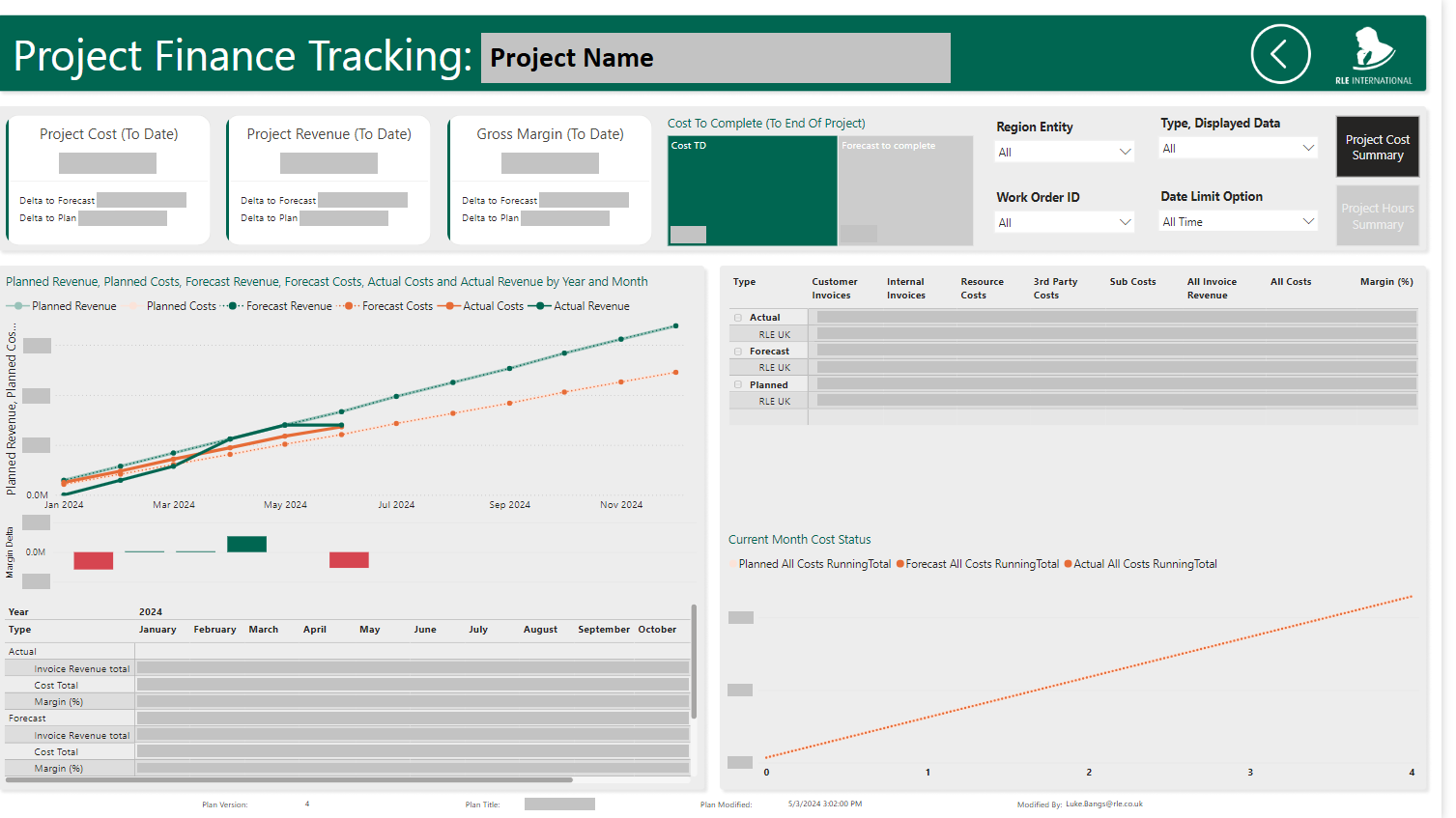
Task: Select the Forecast to complete treemap tile
Action: [905, 190]
